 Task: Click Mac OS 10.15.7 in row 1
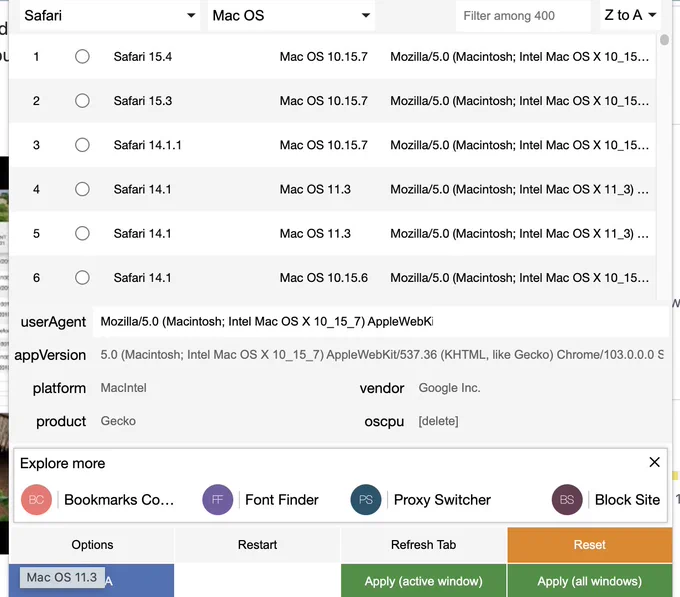coord(324,57)
